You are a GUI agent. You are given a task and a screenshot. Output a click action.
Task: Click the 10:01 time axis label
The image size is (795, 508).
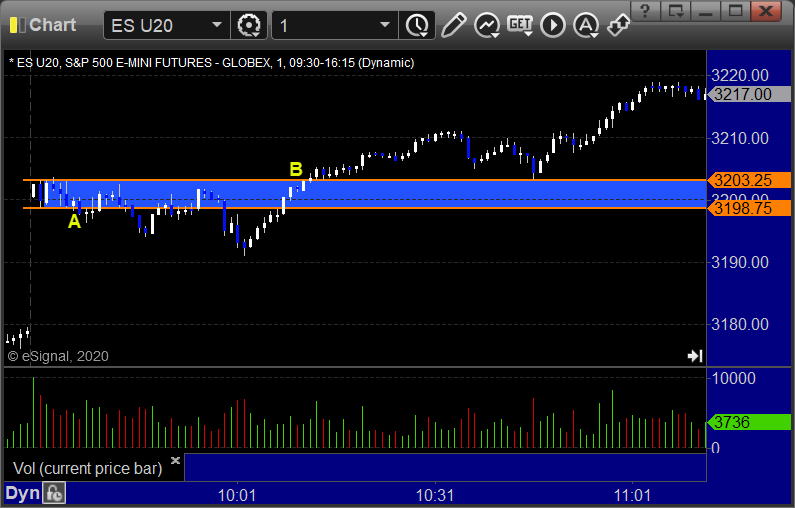click(237, 495)
